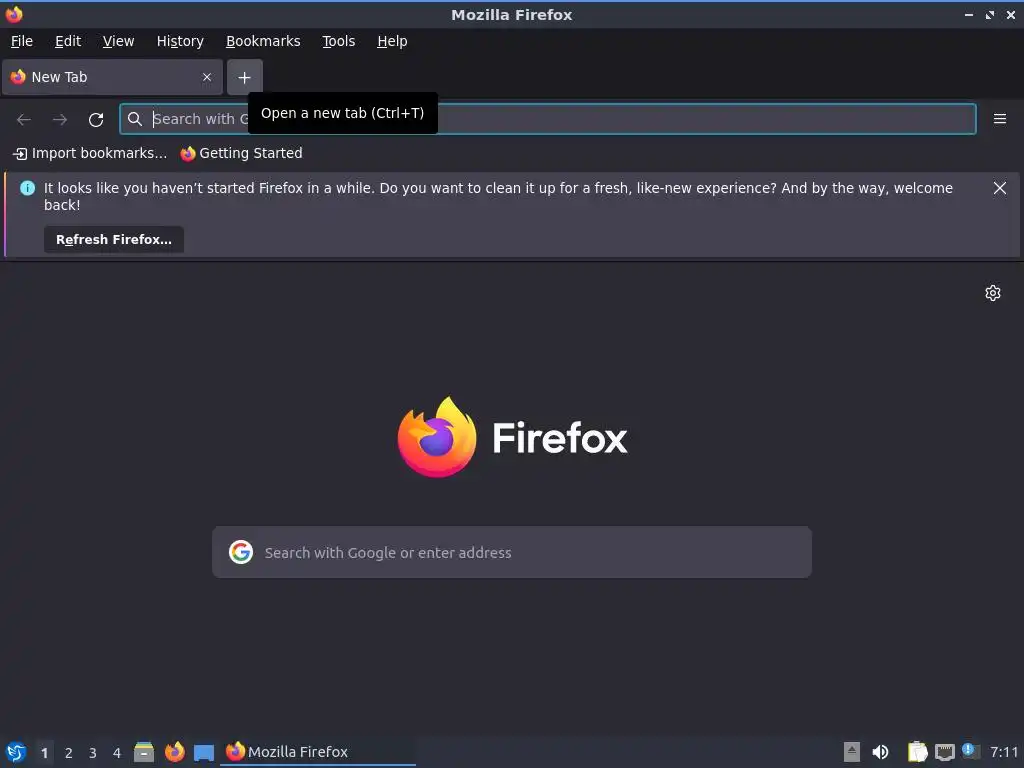The height and width of the screenshot is (768, 1024).
Task: Open the clipboard manager tray icon
Action: click(x=918, y=752)
